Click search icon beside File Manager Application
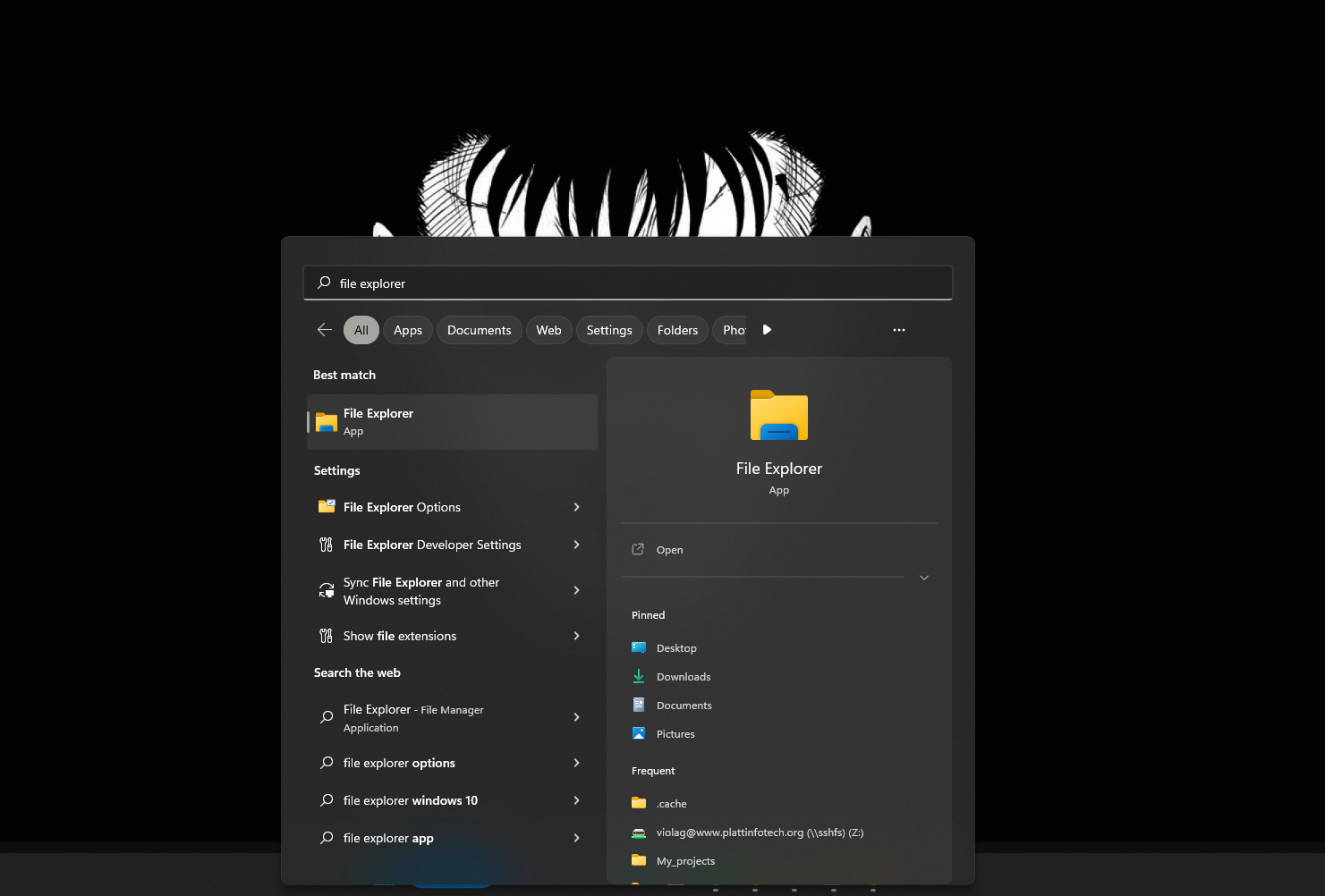The image size is (1325, 896). 327,717
